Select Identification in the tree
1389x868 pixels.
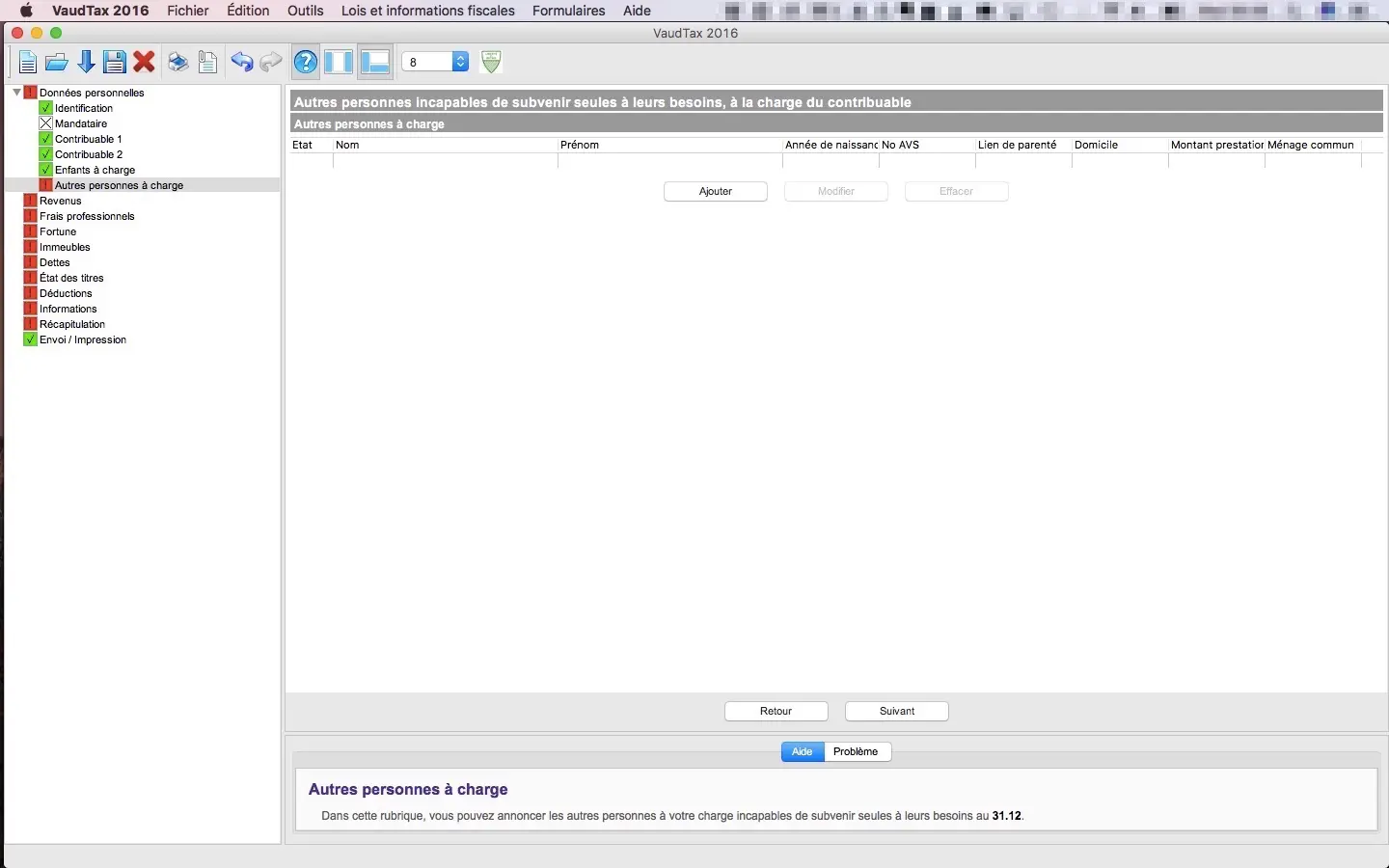coord(84,108)
